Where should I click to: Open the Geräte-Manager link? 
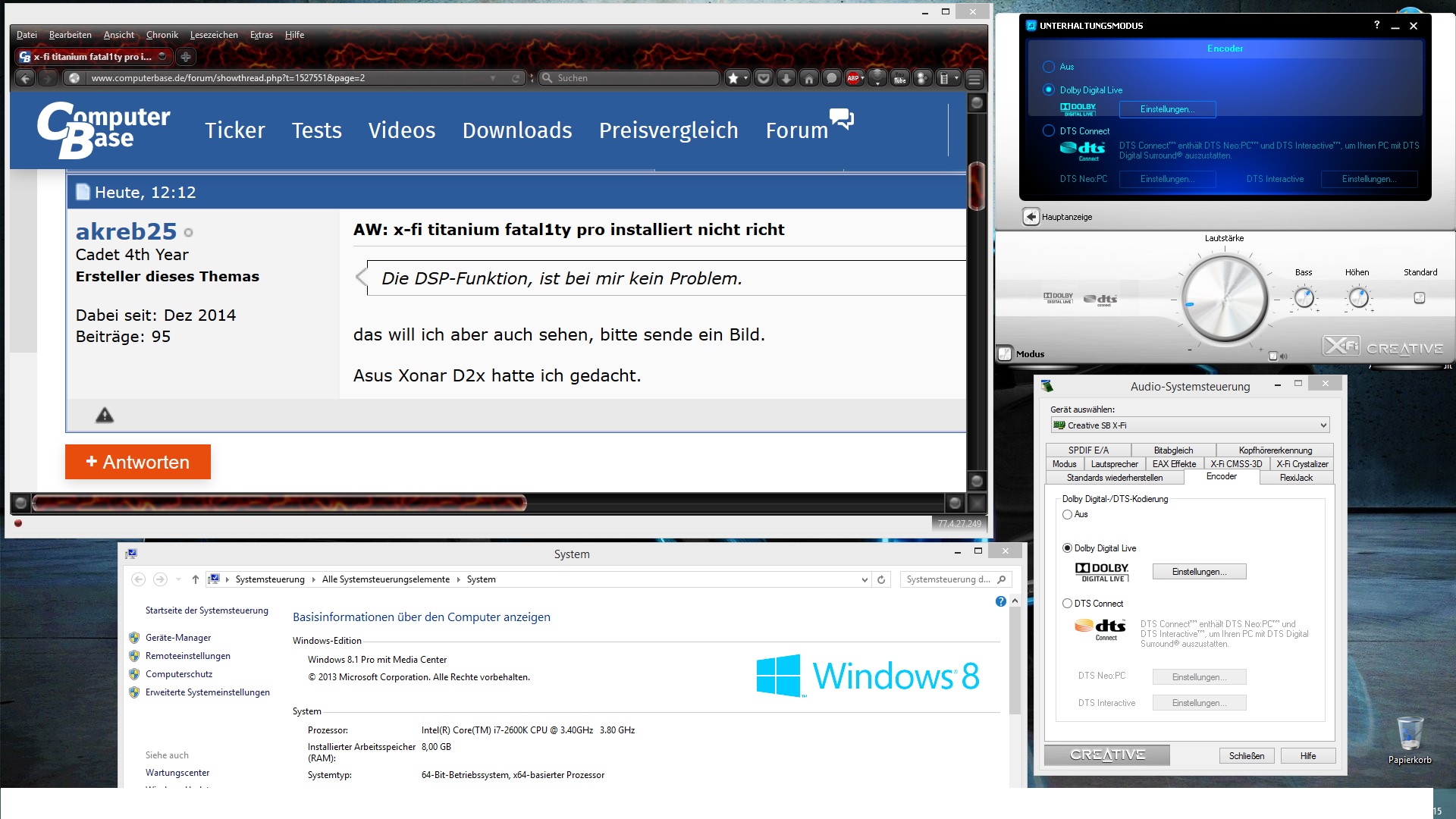coord(178,638)
